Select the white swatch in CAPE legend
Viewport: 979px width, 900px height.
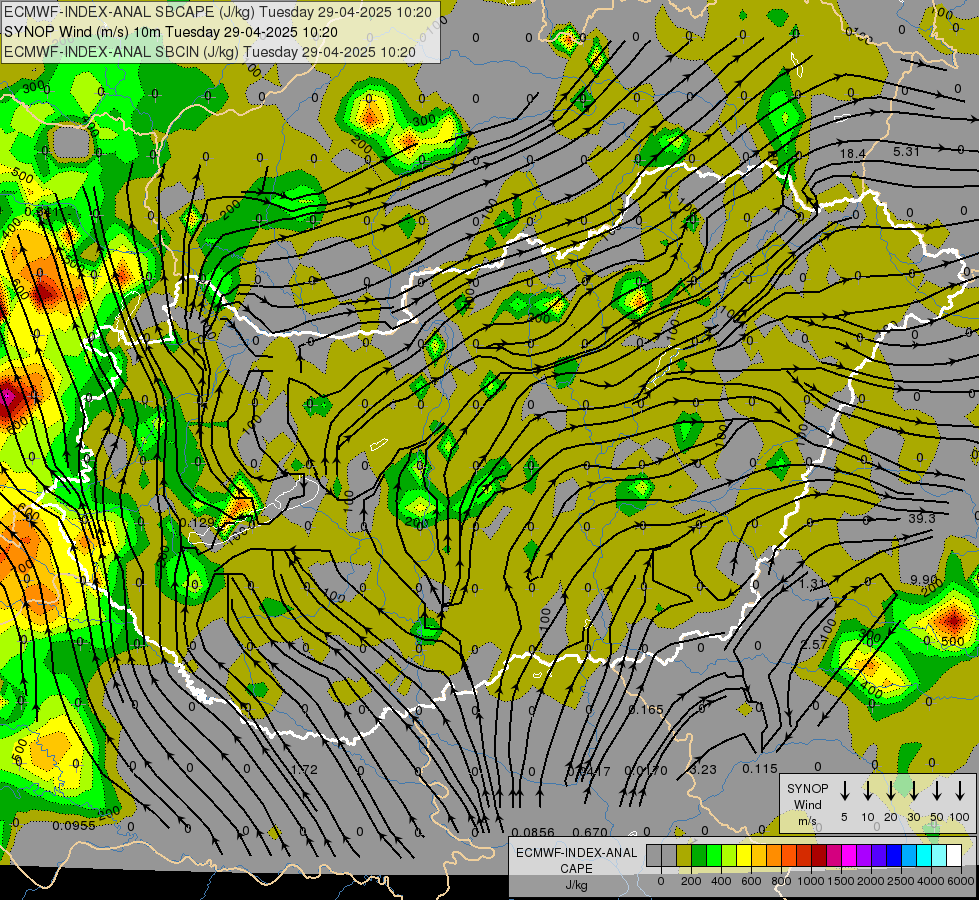[955, 856]
